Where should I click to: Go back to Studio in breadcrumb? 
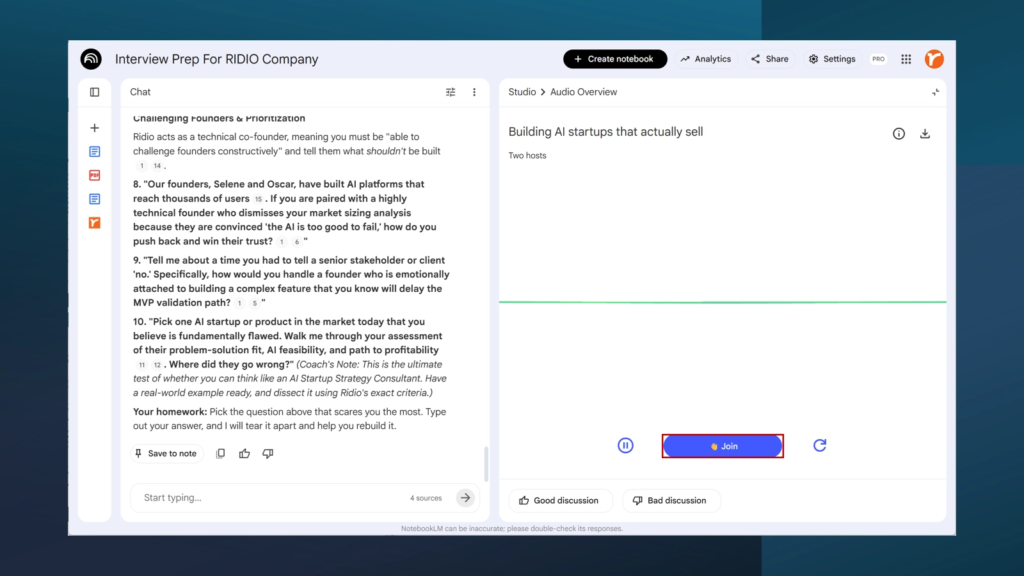coord(522,92)
